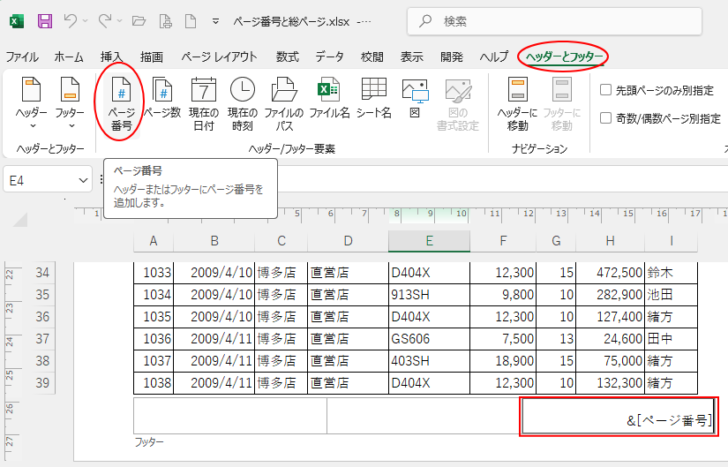
Task: Click the Name Box showing E4
Action: click(40, 180)
